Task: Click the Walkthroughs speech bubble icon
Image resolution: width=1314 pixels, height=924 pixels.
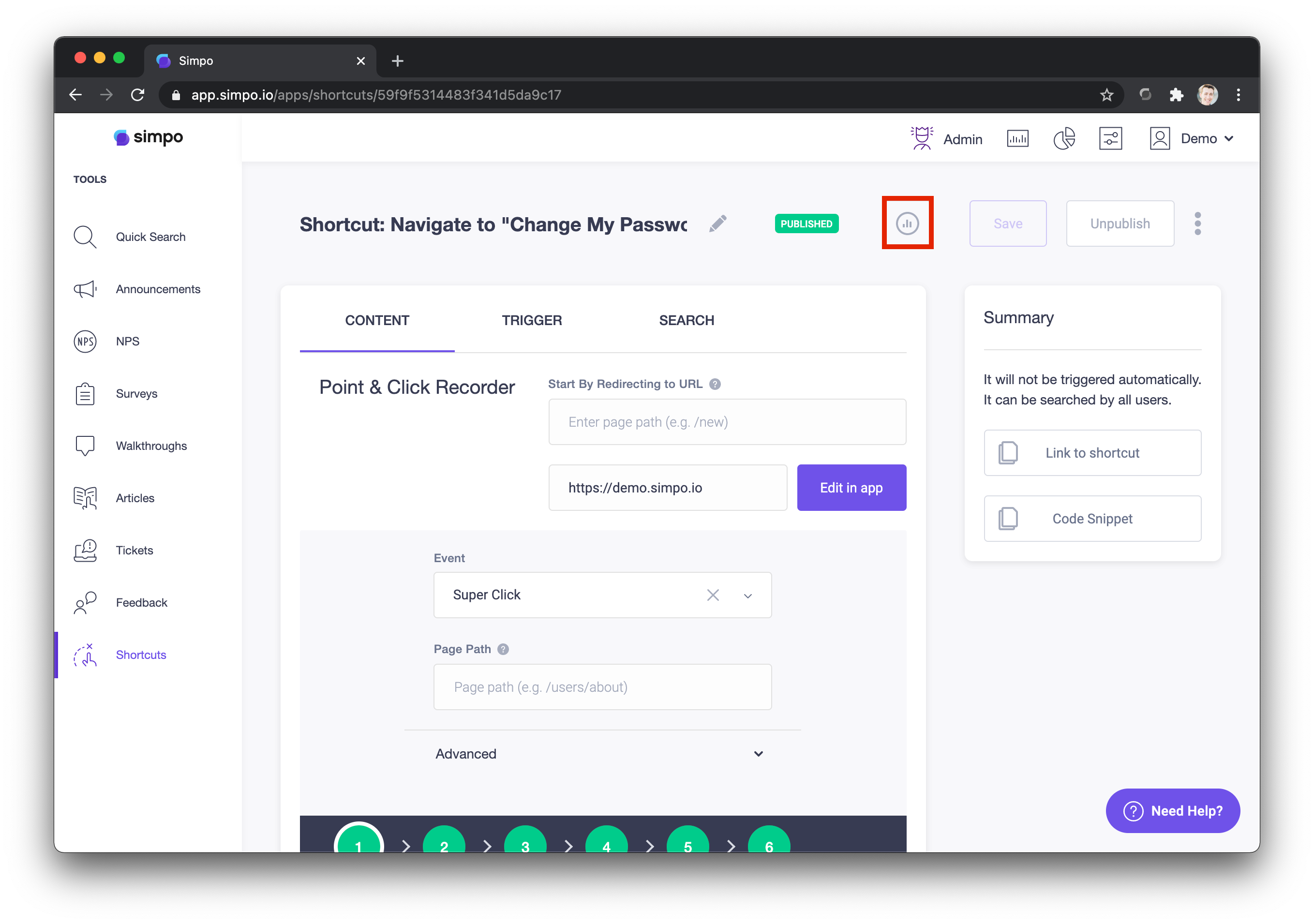Action: tap(85, 446)
